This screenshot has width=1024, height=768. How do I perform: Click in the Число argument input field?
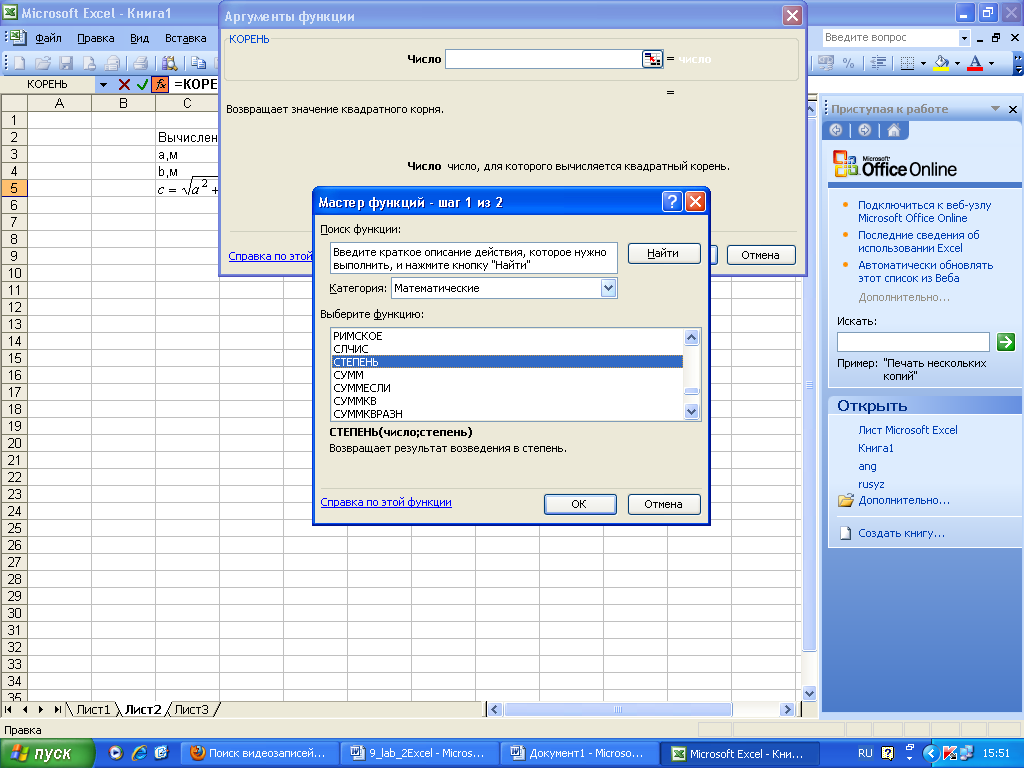pyautogui.click(x=543, y=59)
